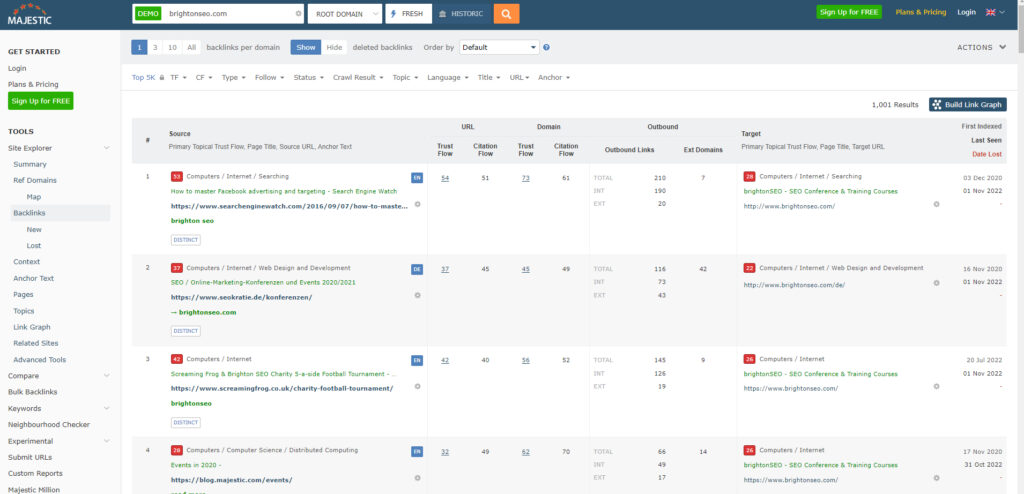Set 1 backlink per domain
1024x494 pixels.
click(x=139, y=47)
